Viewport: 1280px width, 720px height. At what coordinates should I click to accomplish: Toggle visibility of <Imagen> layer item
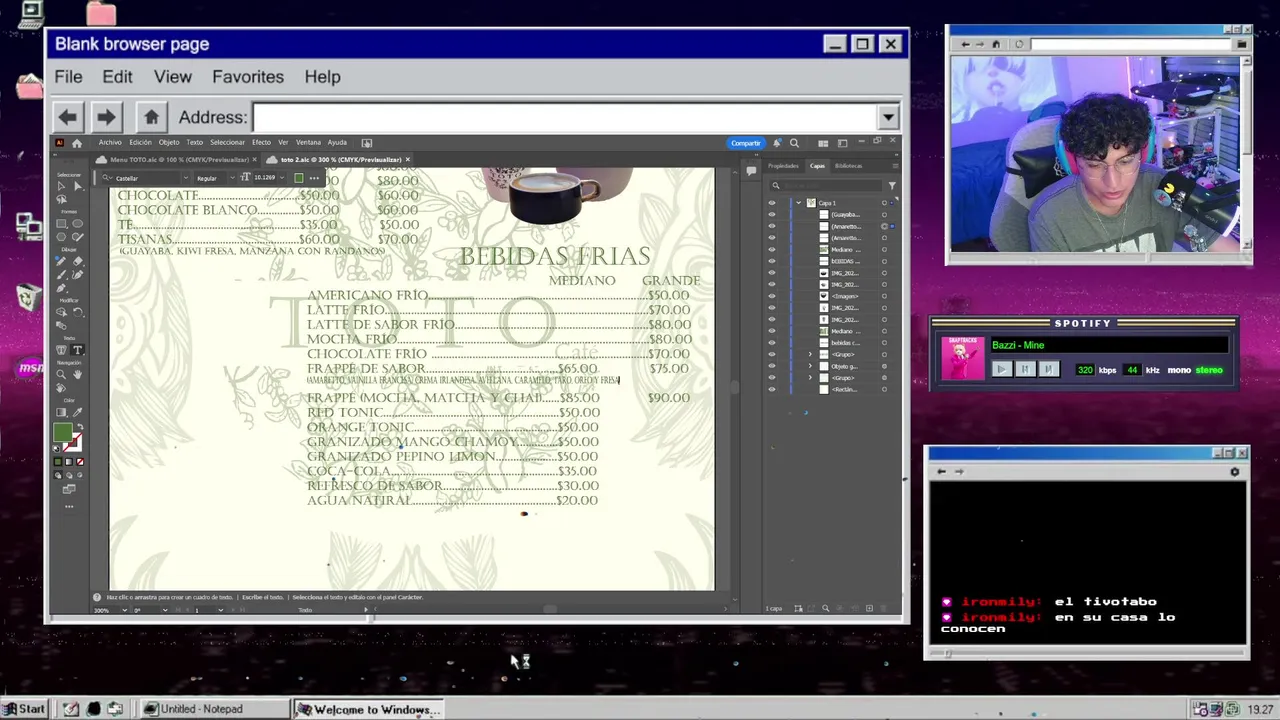pyautogui.click(x=772, y=296)
